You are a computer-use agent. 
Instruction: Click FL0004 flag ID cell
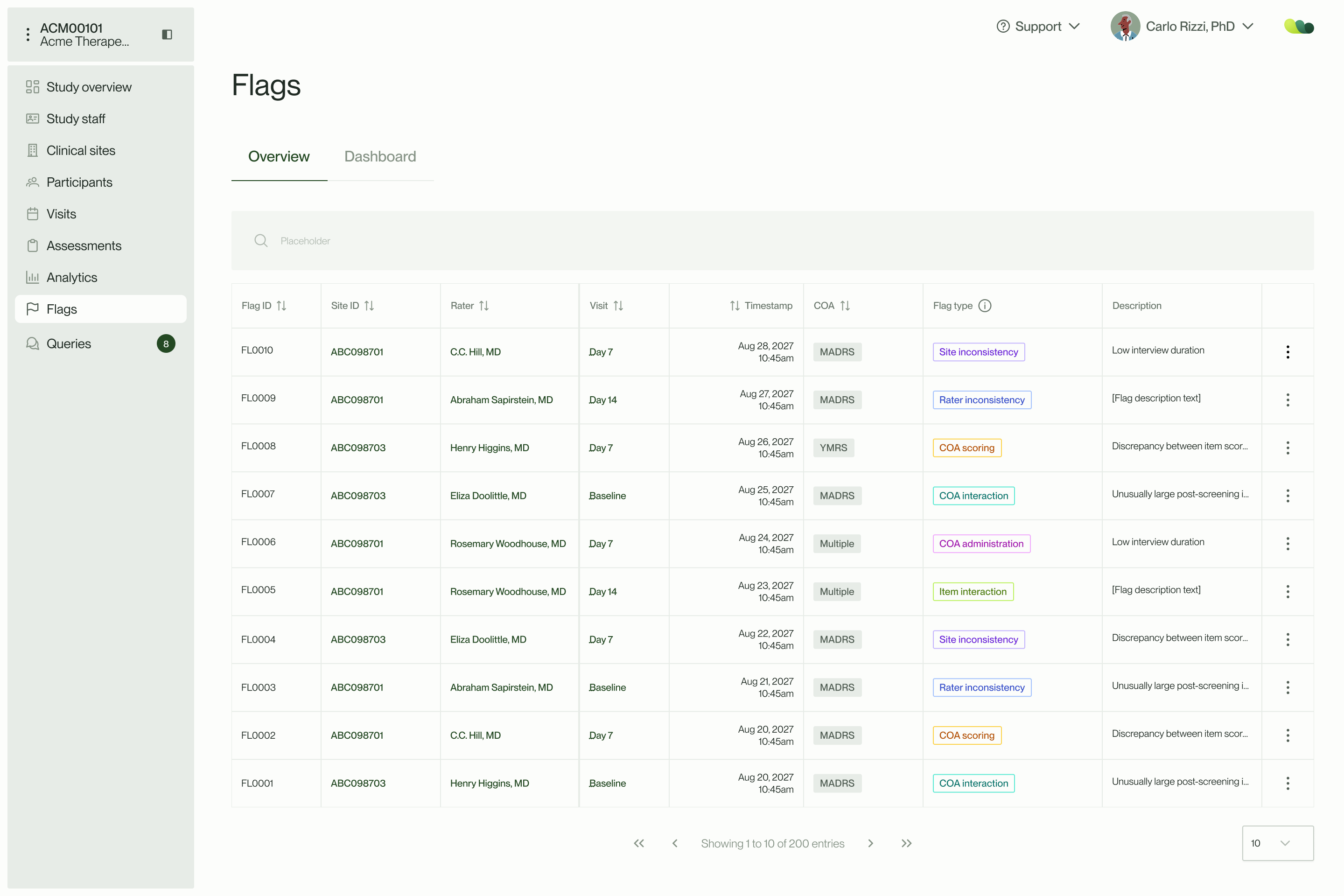(258, 639)
